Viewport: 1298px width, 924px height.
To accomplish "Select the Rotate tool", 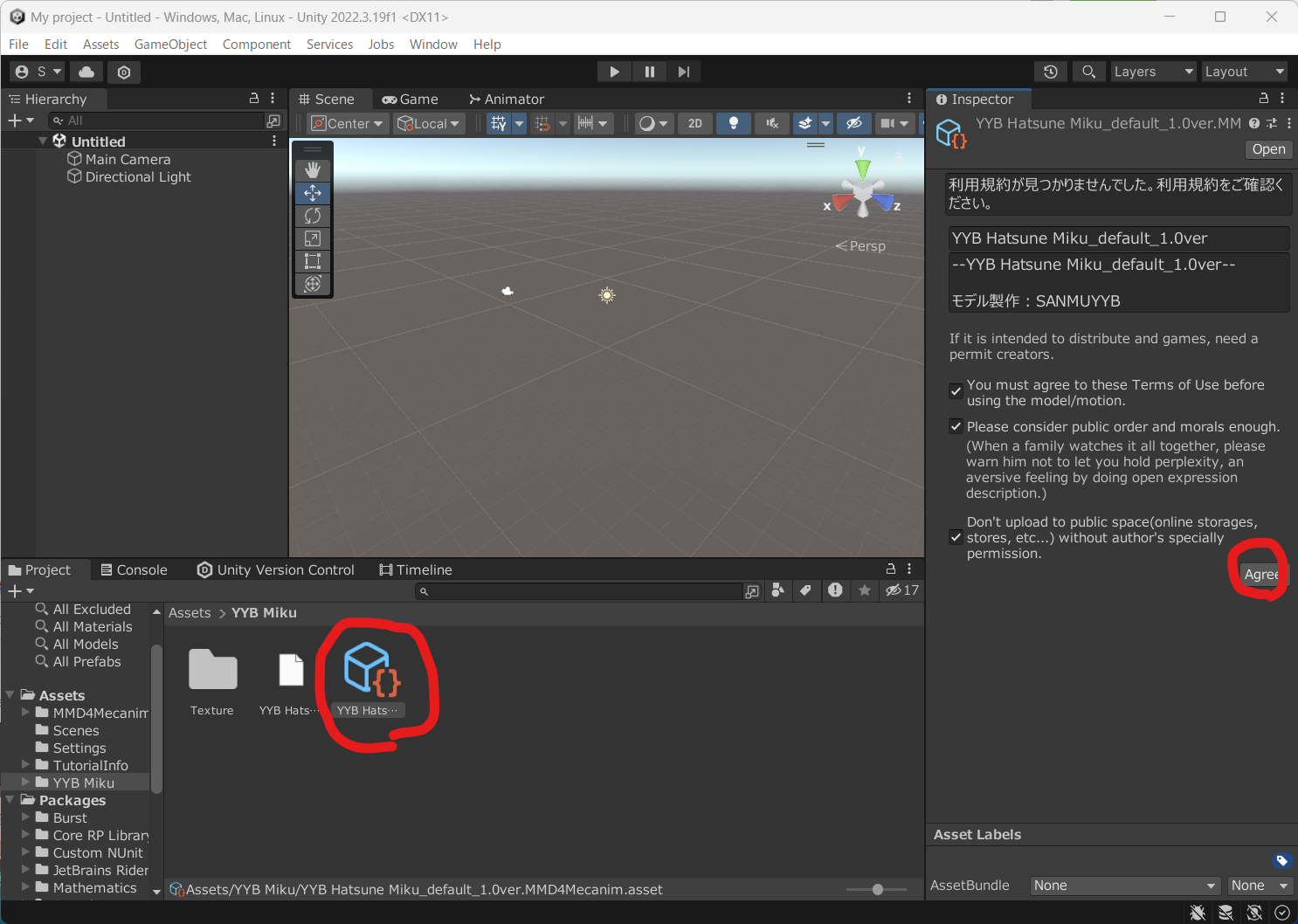I will (312, 215).
